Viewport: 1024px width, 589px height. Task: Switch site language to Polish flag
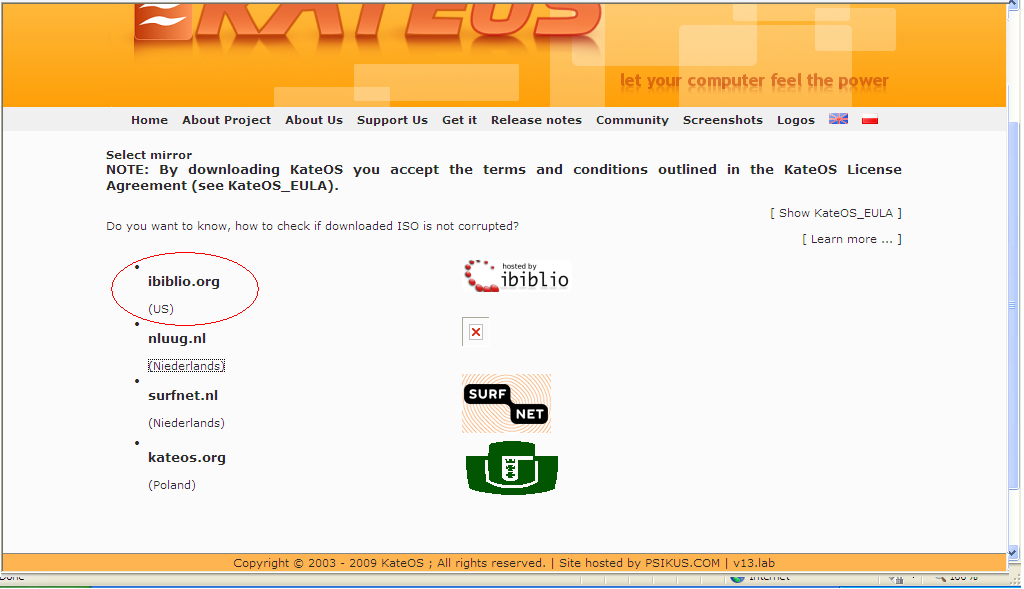point(869,119)
